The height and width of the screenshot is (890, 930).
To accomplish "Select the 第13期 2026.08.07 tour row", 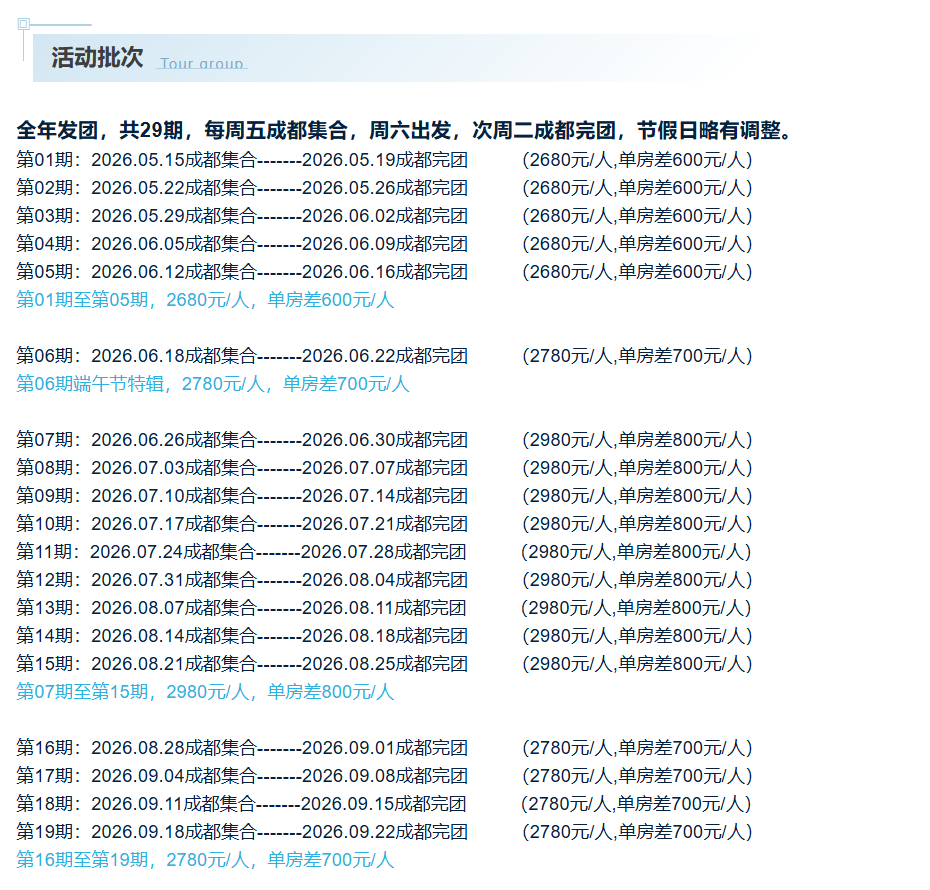I will point(384,608).
